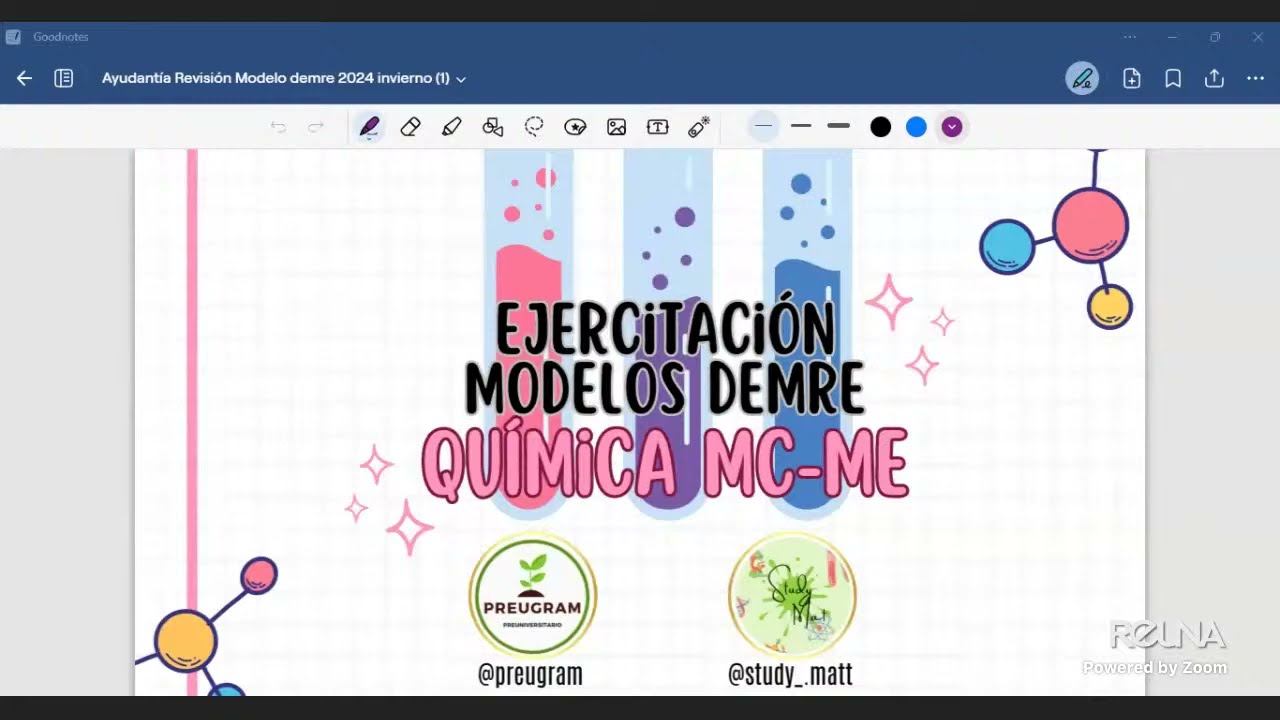The width and height of the screenshot is (1280, 720).
Task: Select the Shapes tool
Action: click(493, 127)
